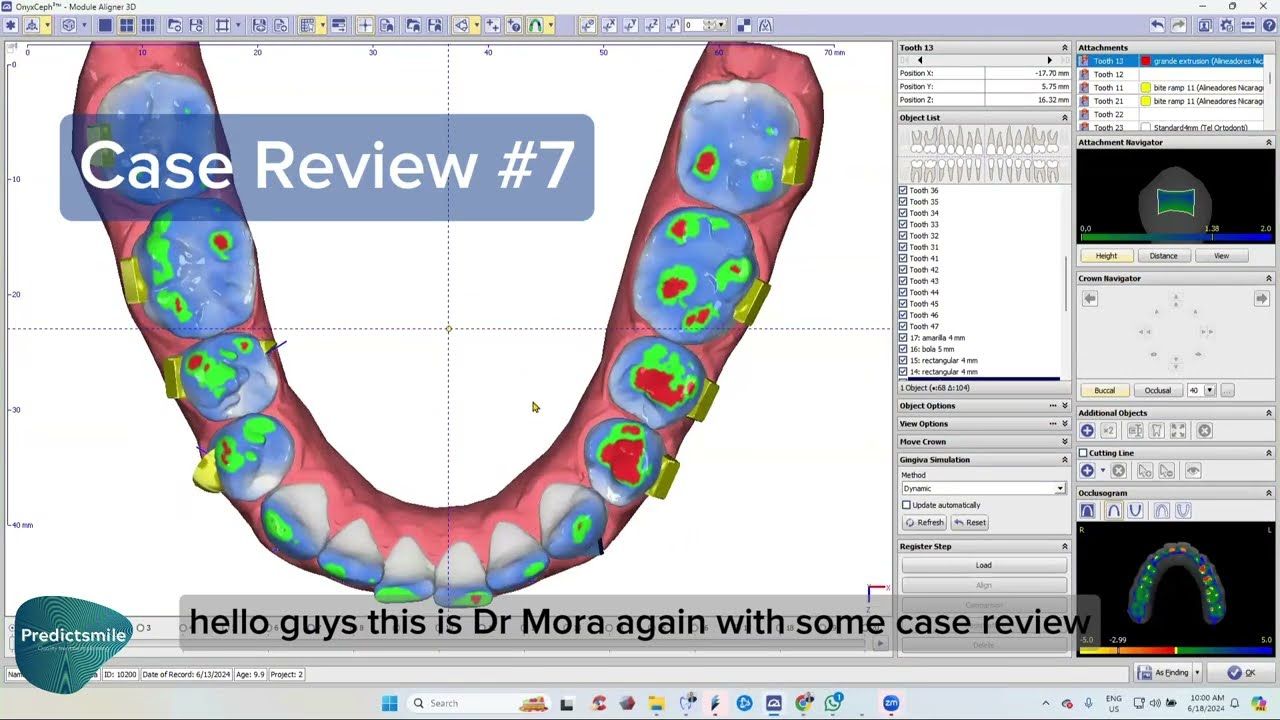Click the next crown arrow in Crown Navigator
The image size is (1280, 720).
tap(1261, 299)
